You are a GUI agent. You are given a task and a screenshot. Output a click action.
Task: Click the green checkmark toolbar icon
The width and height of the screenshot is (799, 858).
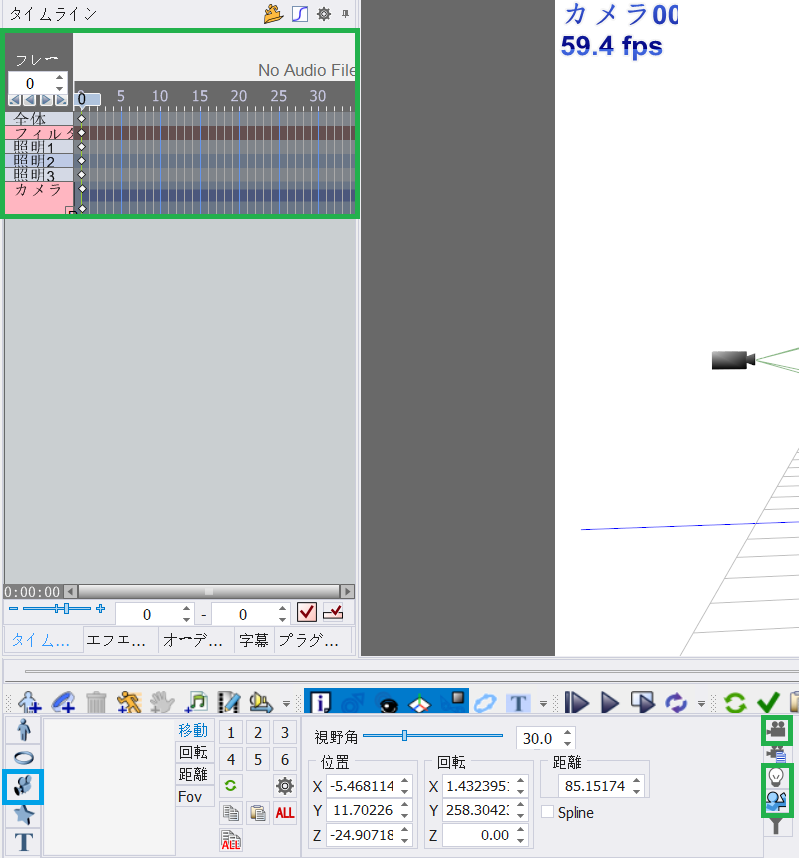click(768, 702)
